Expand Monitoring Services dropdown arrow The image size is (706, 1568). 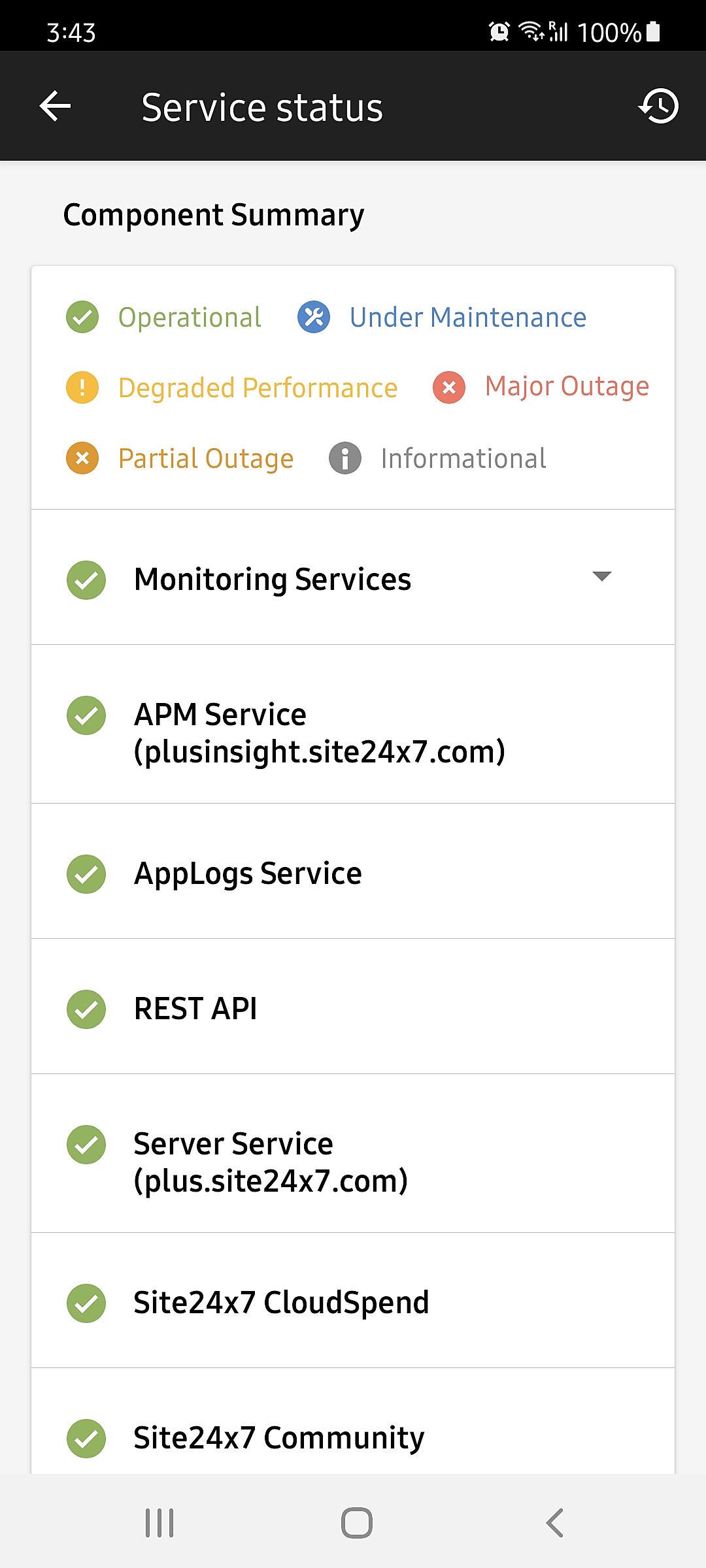click(x=601, y=576)
